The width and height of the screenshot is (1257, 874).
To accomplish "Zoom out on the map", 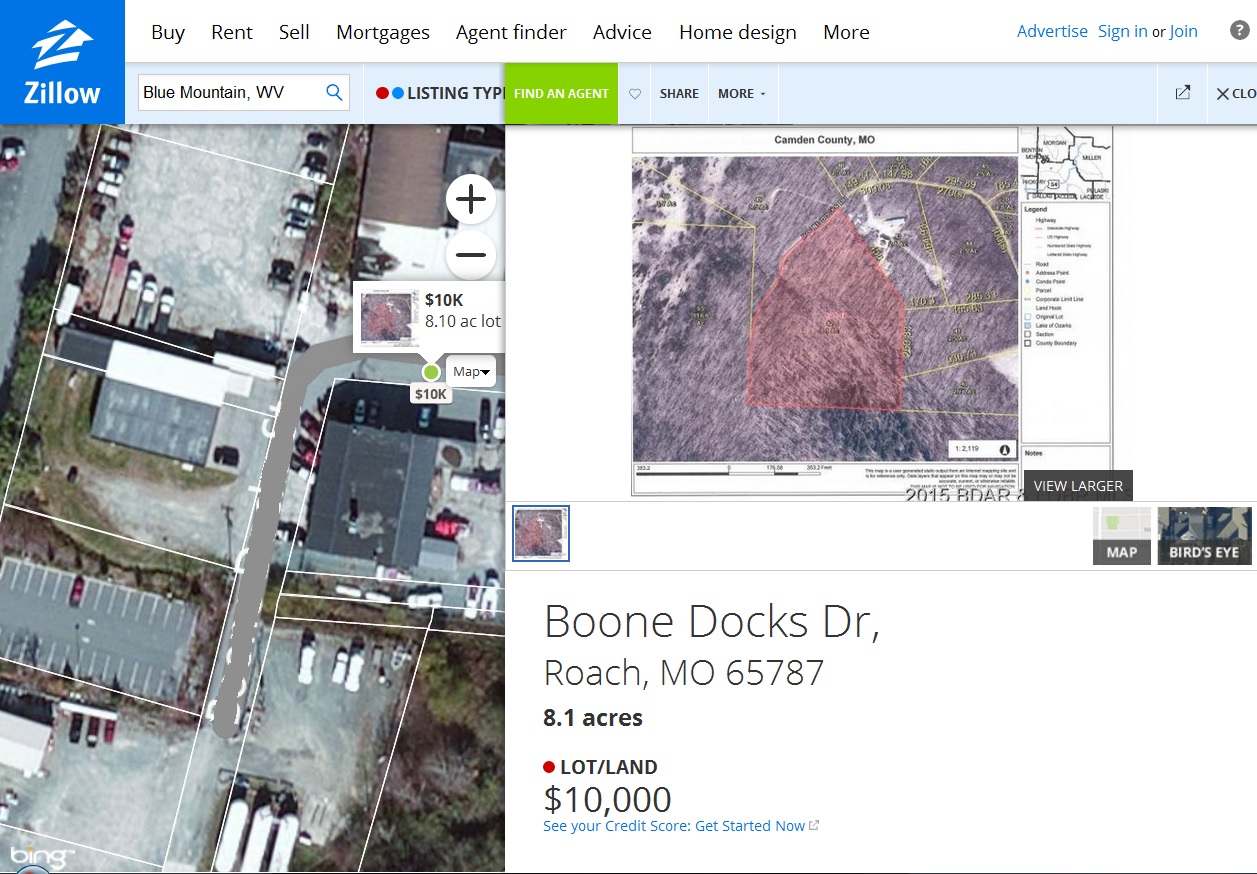I will (470, 254).
